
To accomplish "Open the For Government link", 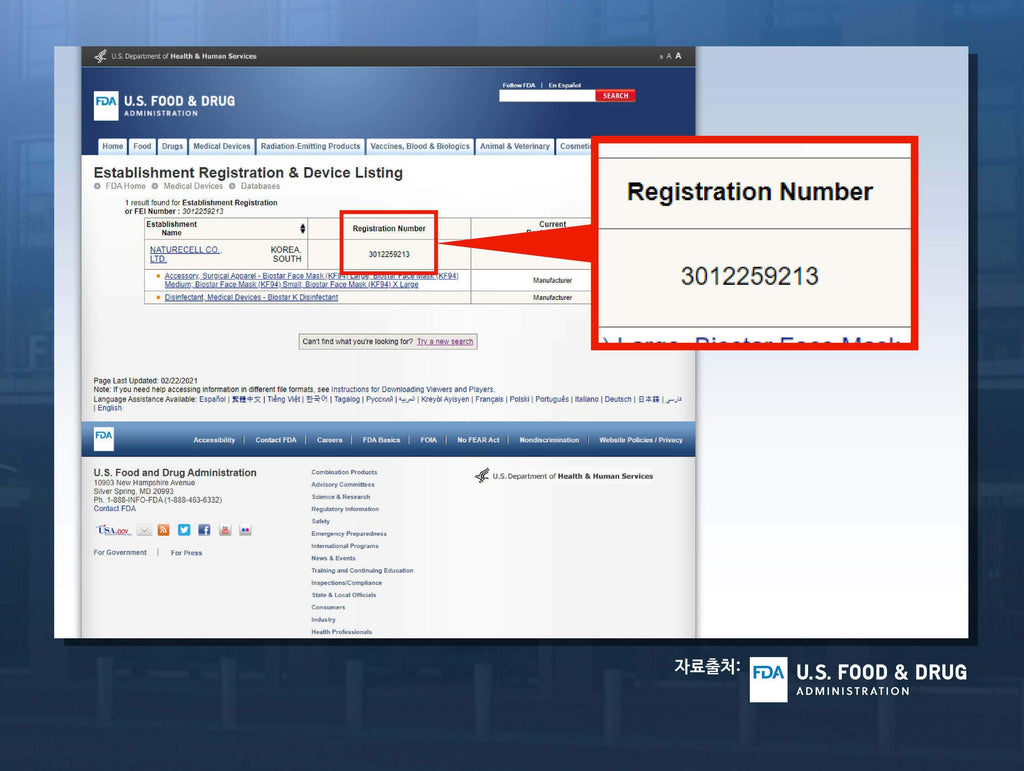I will tap(120, 552).
